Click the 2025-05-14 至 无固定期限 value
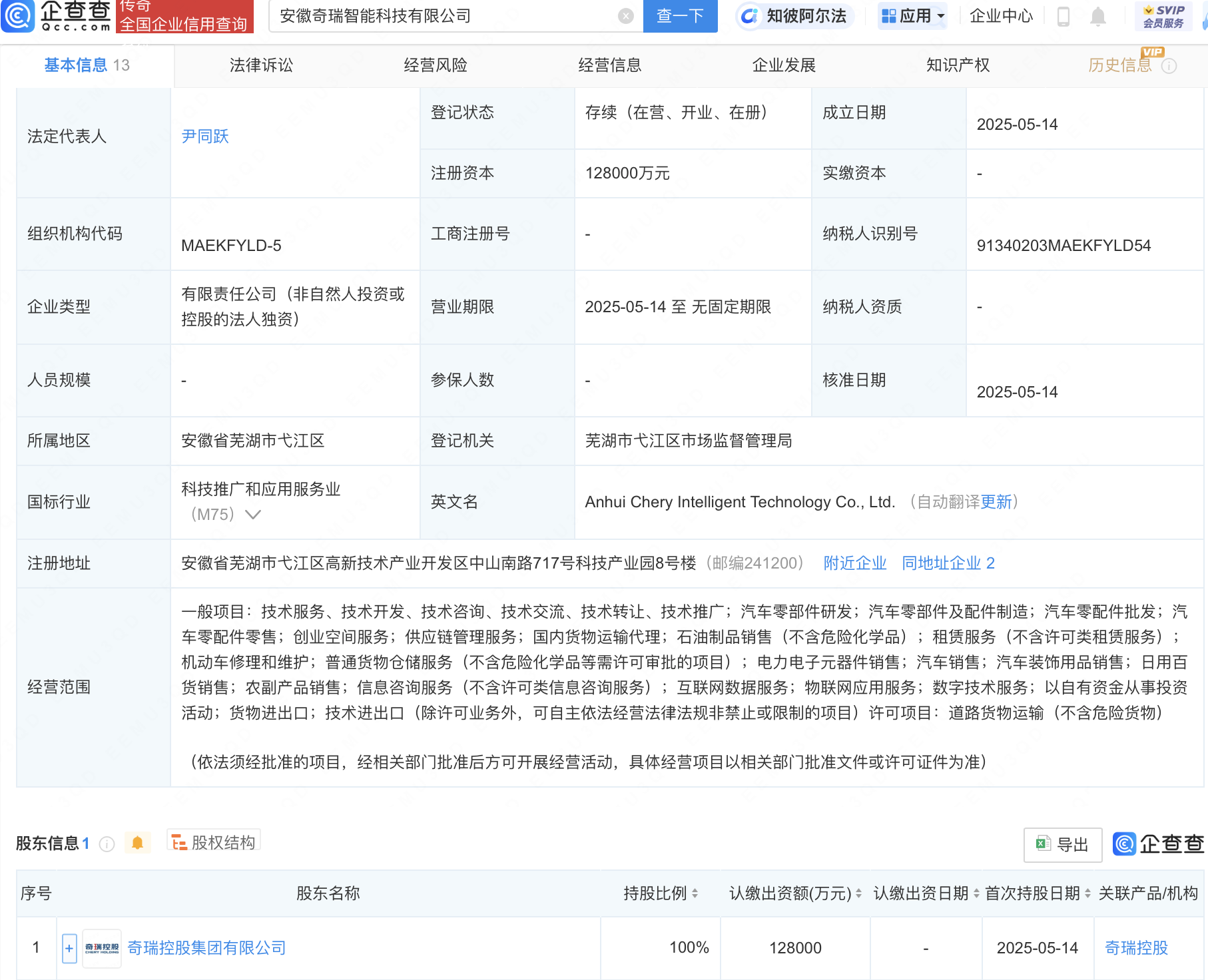This screenshot has width=1208, height=980. coord(678,307)
